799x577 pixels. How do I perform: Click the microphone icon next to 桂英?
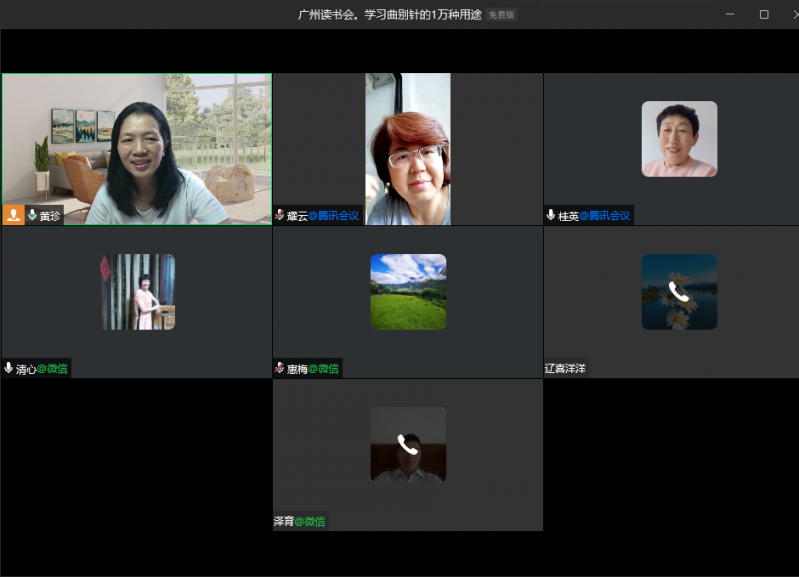point(551,215)
